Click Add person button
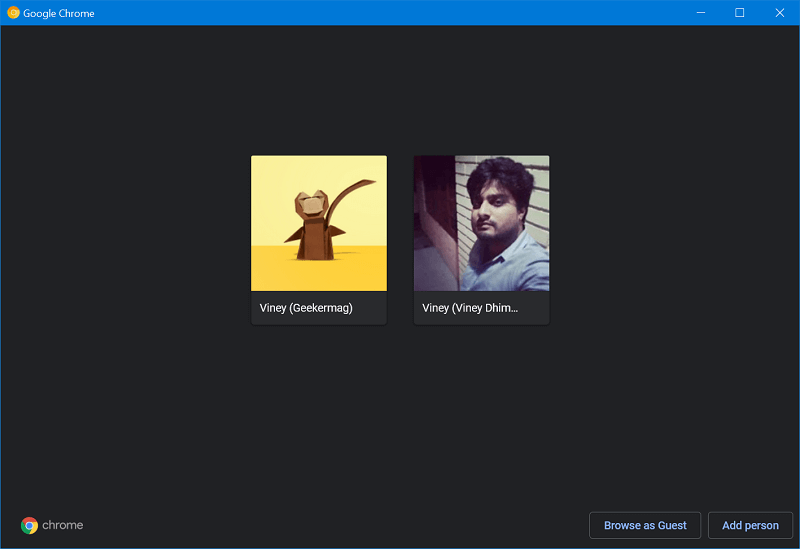Screen dimensions: 800x549 click(750, 525)
